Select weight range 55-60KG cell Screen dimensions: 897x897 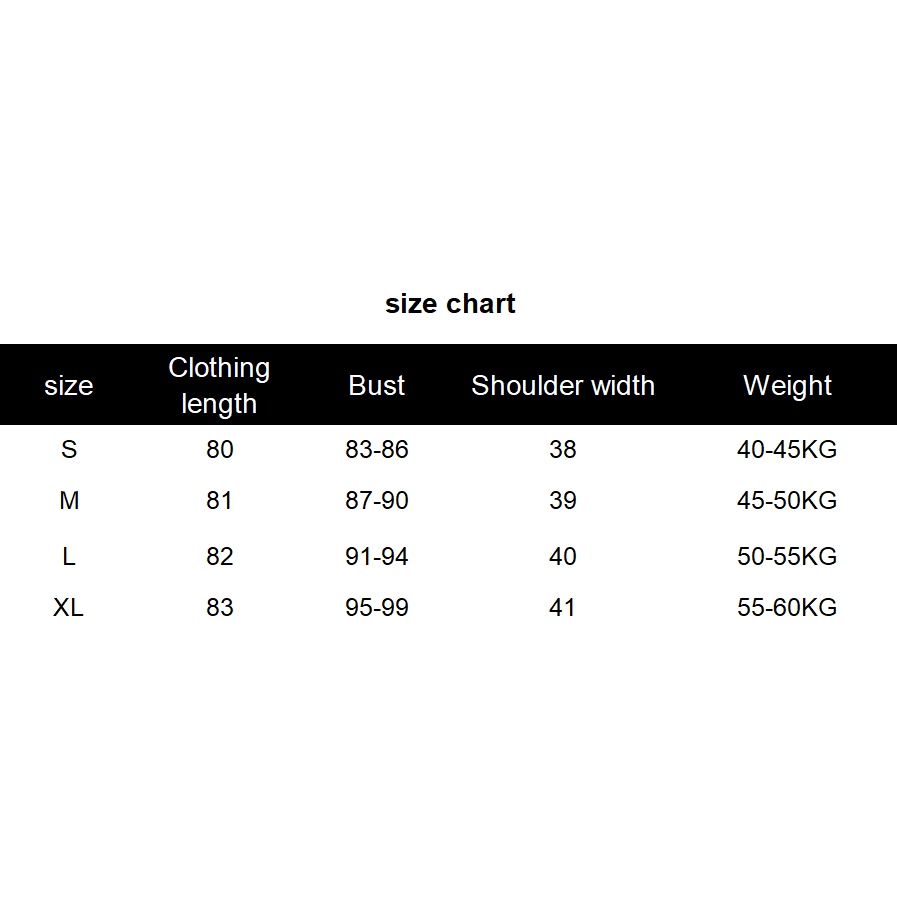[787, 608]
